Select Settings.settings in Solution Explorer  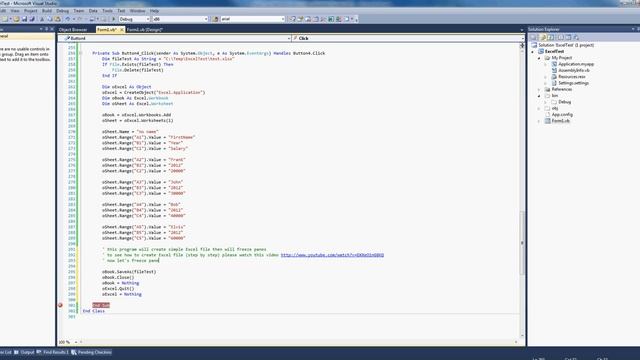(573, 83)
